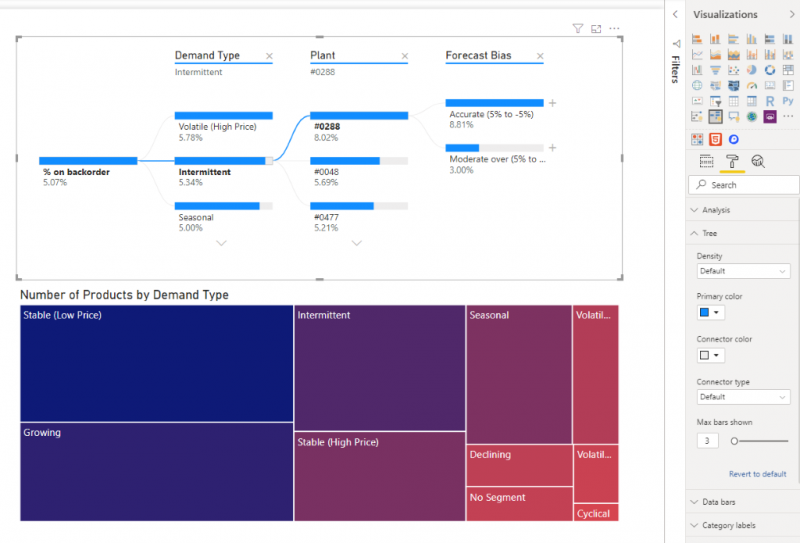
Task: Open the filter icon above the tree visual
Action: click(x=578, y=29)
